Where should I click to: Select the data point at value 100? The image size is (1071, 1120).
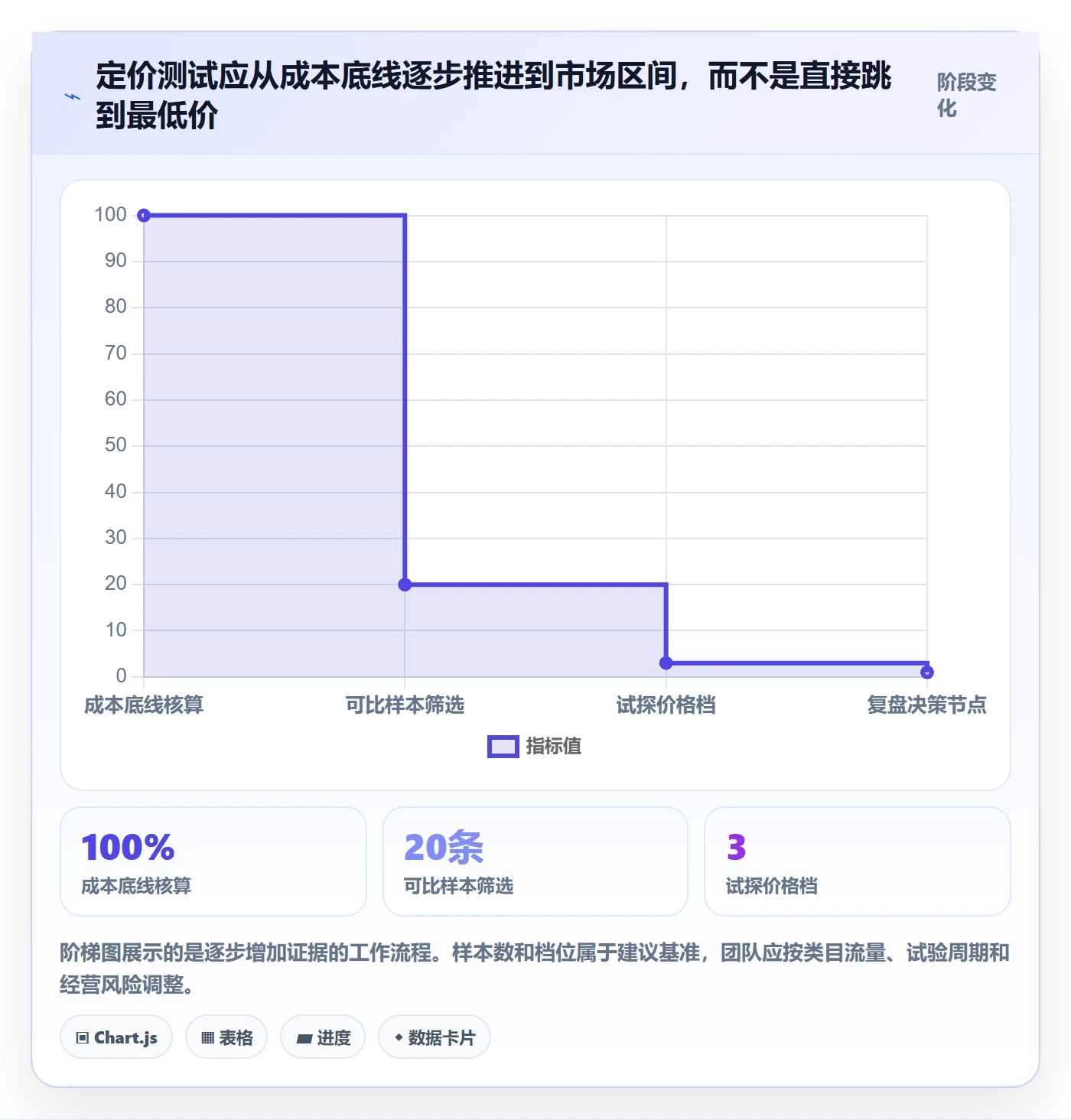pyautogui.click(x=144, y=216)
